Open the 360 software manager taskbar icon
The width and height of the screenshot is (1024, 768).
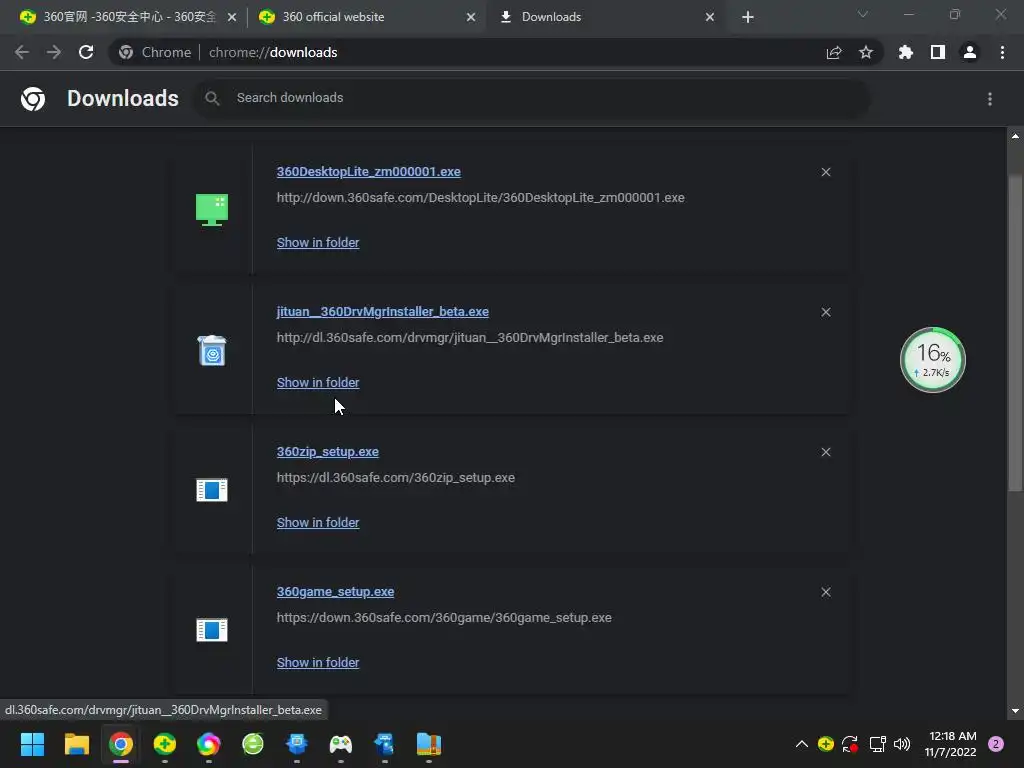click(x=296, y=744)
